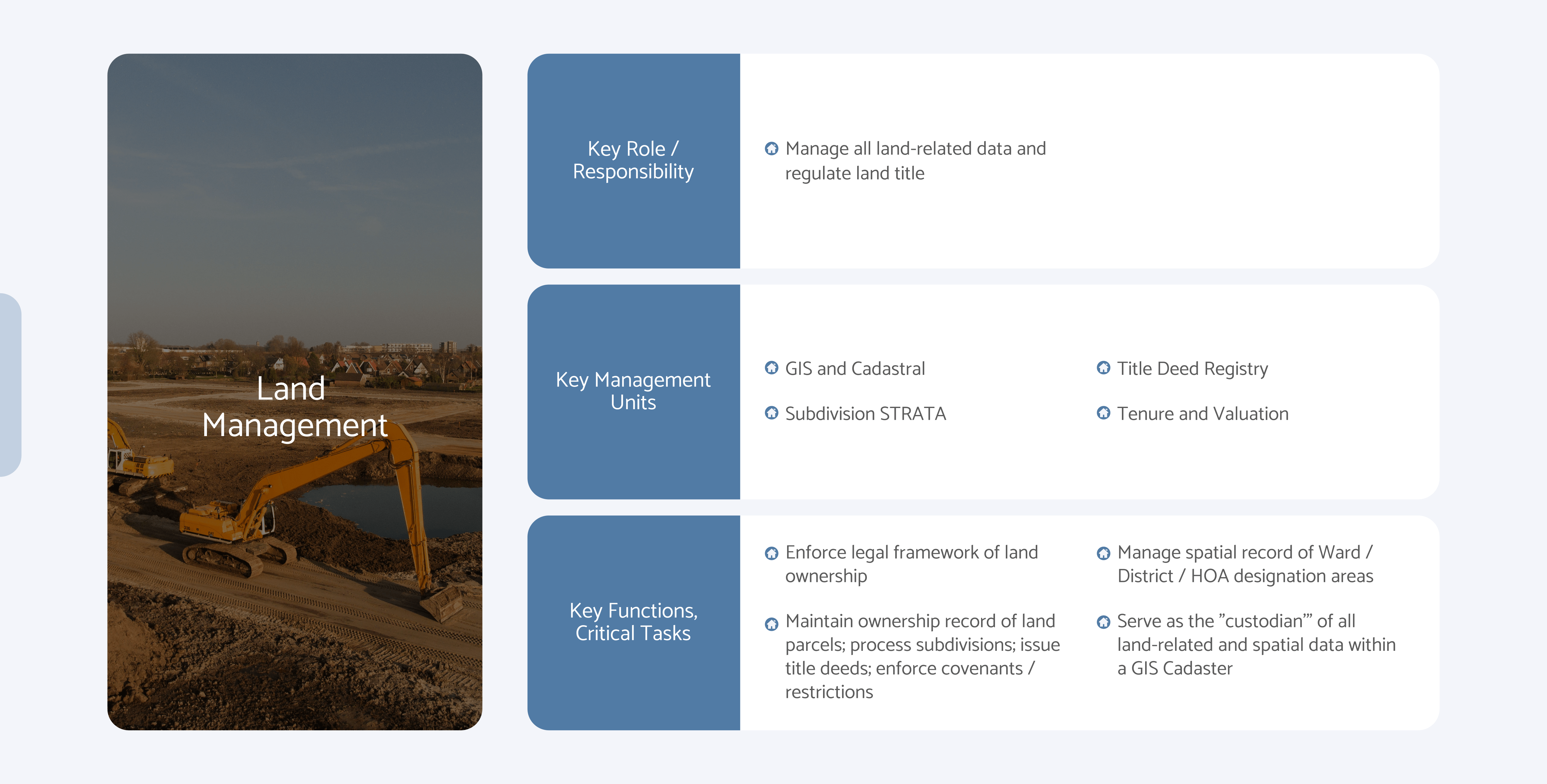Click the bullet icon beside Maintain ownership record
This screenshot has width=1547, height=784.
(x=771, y=624)
